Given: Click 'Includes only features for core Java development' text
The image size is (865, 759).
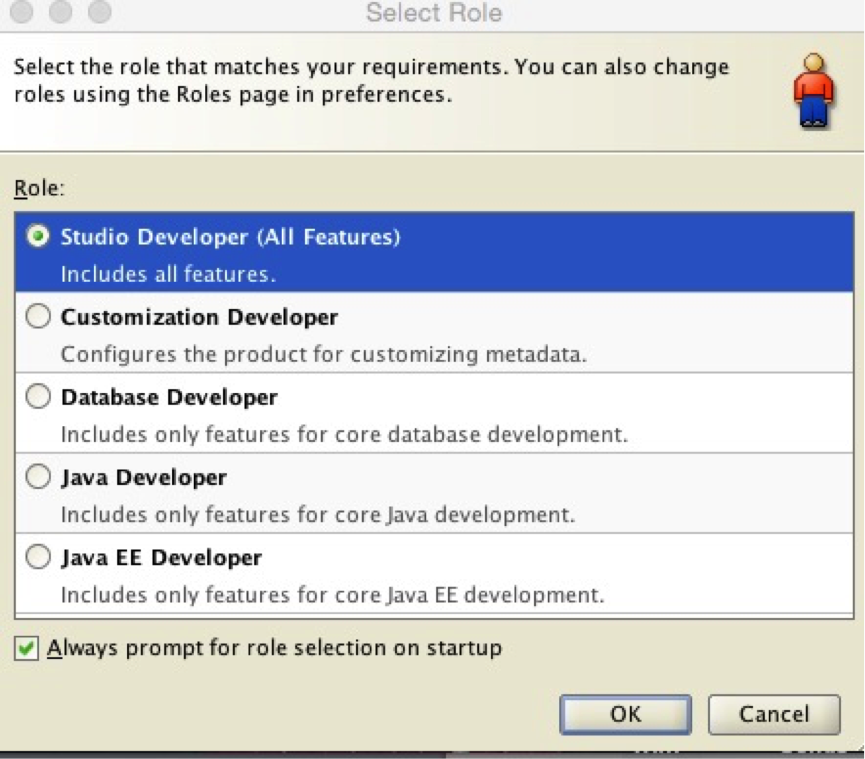Looking at the screenshot, I should (x=318, y=515).
